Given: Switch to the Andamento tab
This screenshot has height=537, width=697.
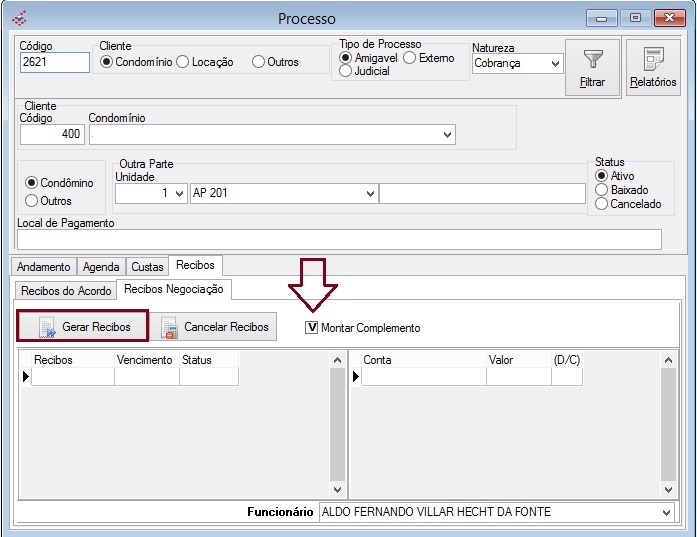Looking at the screenshot, I should tap(43, 267).
